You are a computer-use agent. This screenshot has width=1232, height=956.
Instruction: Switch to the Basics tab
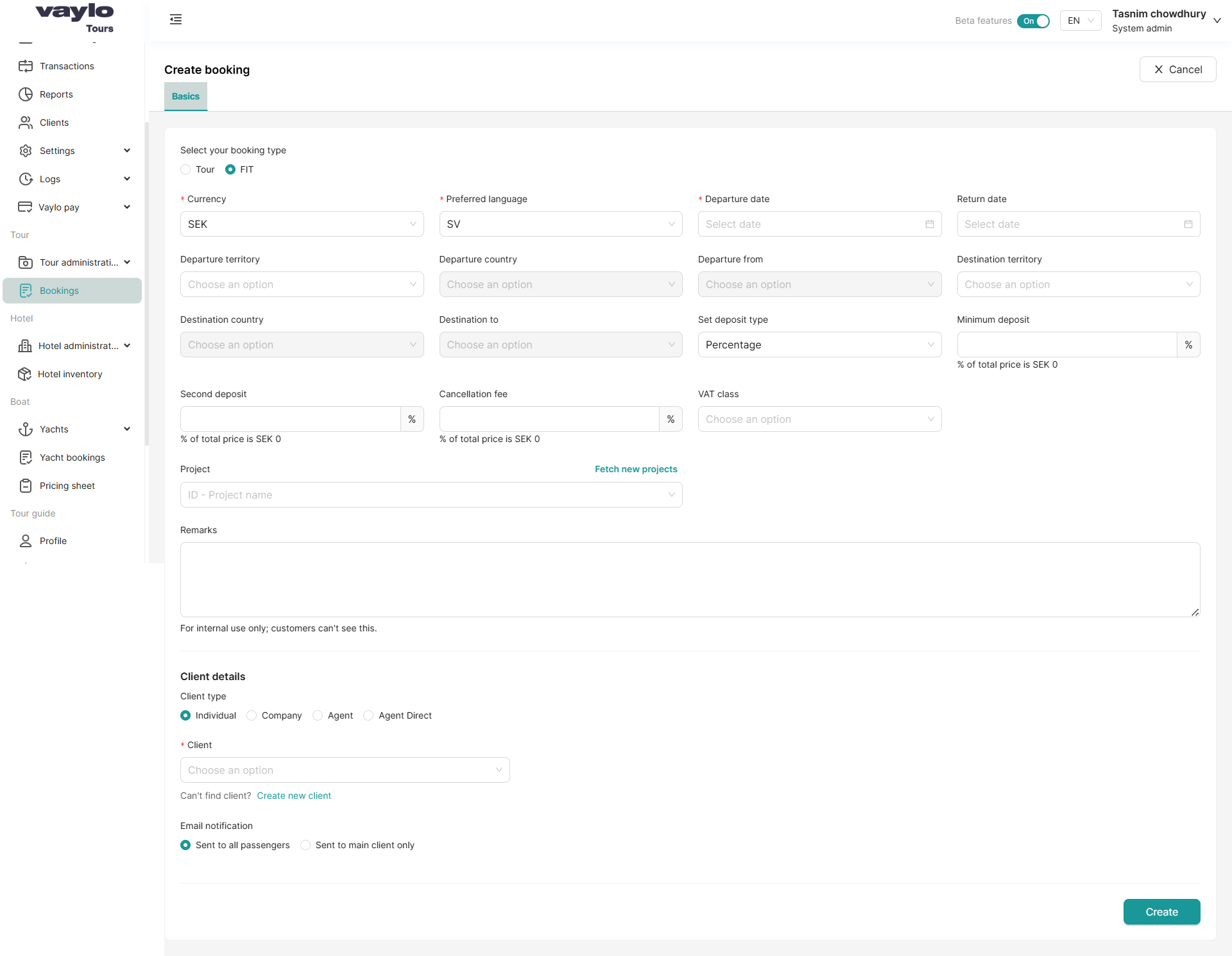pos(185,96)
